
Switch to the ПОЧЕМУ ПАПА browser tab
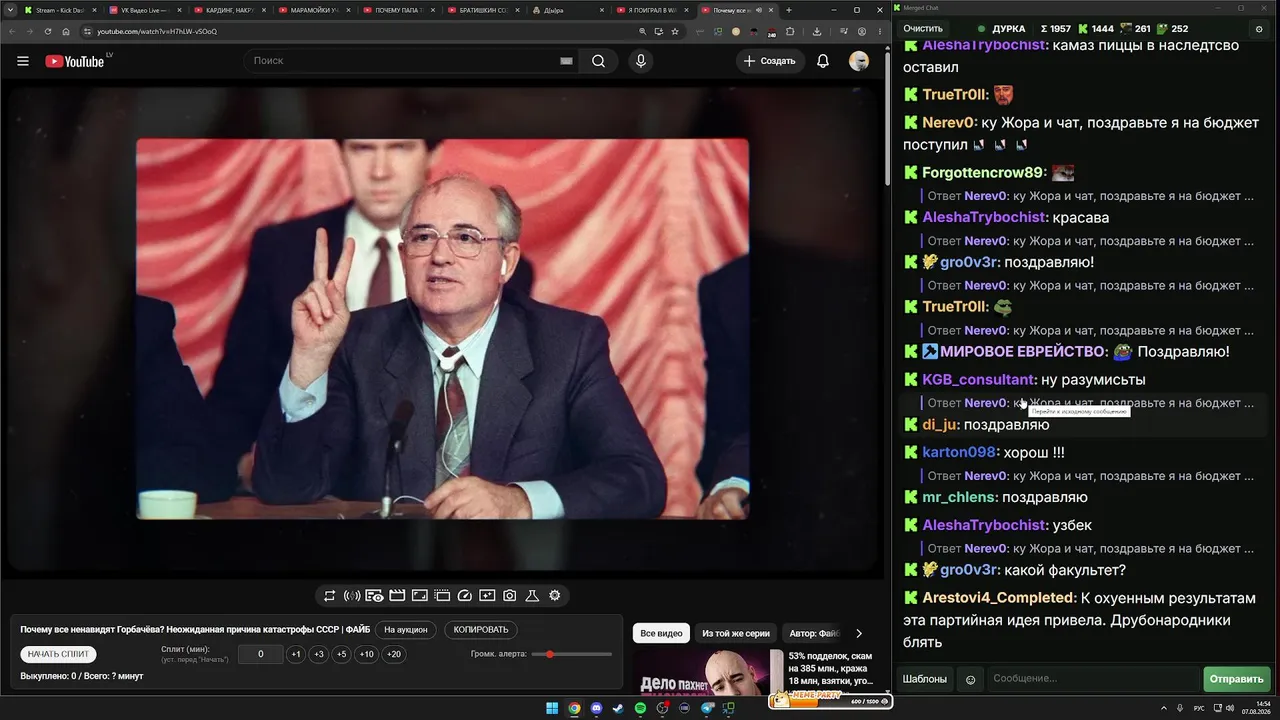(399, 10)
